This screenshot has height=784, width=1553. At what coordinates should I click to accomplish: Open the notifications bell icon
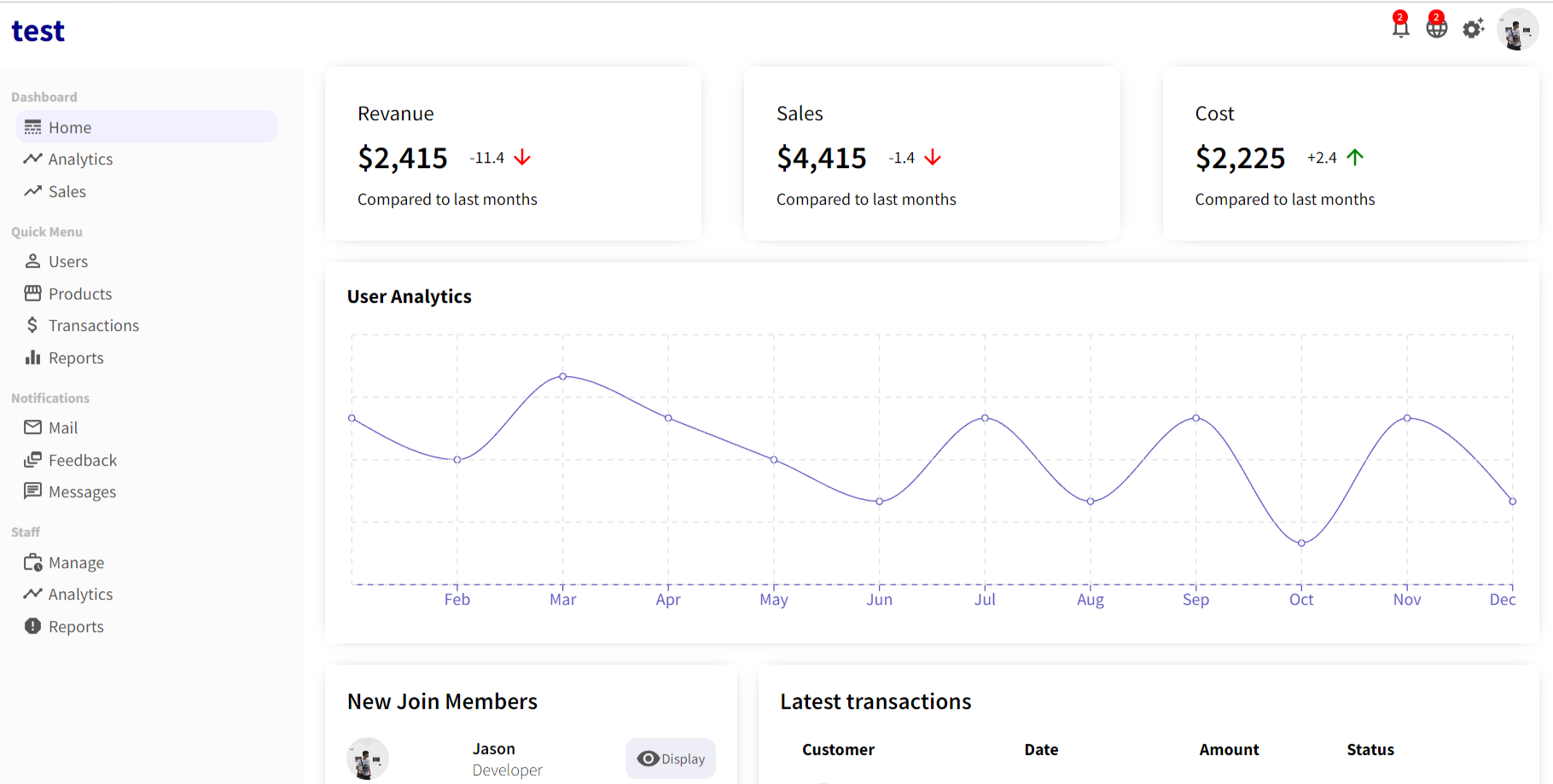[x=1400, y=27]
